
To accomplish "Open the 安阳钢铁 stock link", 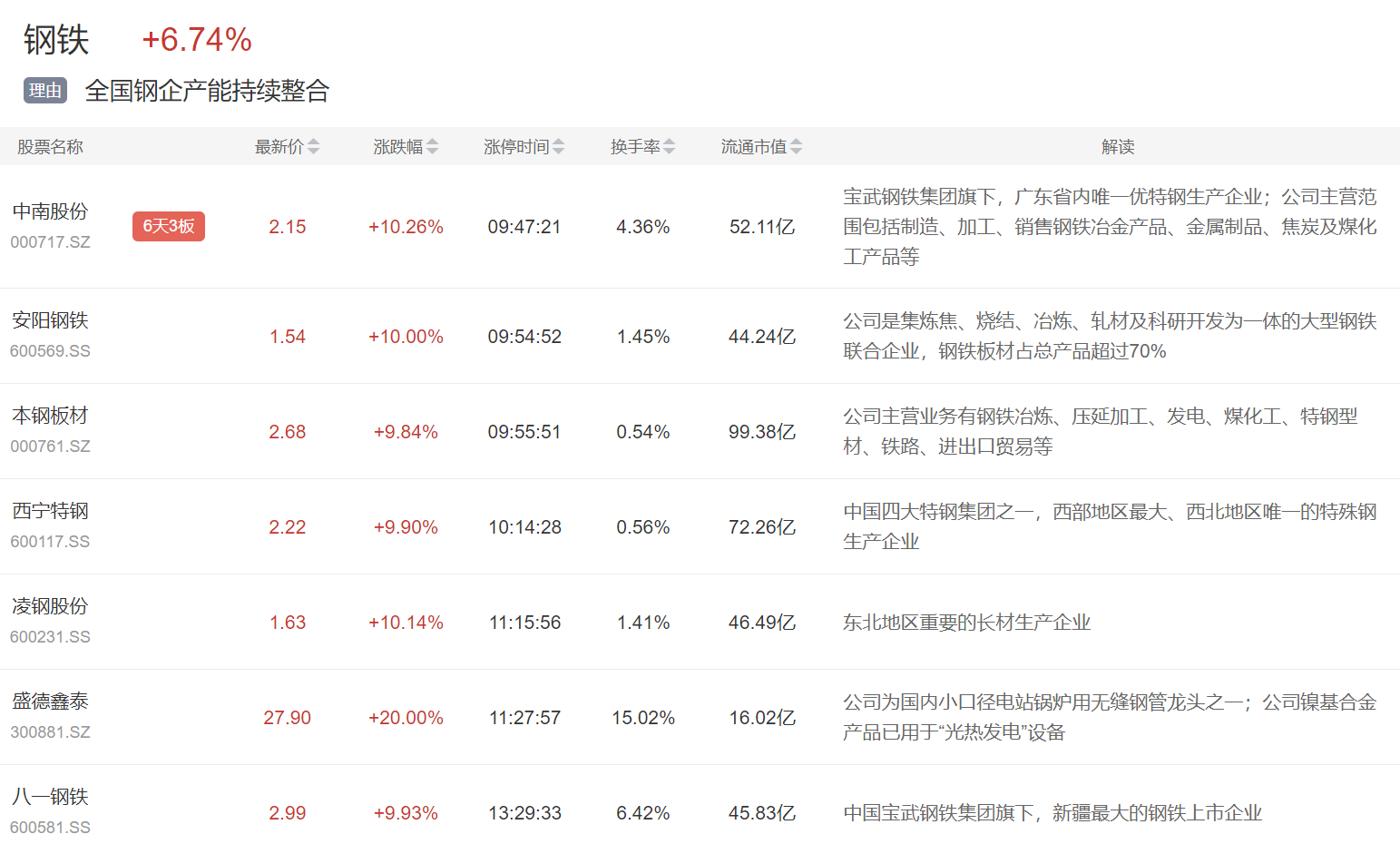I will pyautogui.click(x=50, y=320).
